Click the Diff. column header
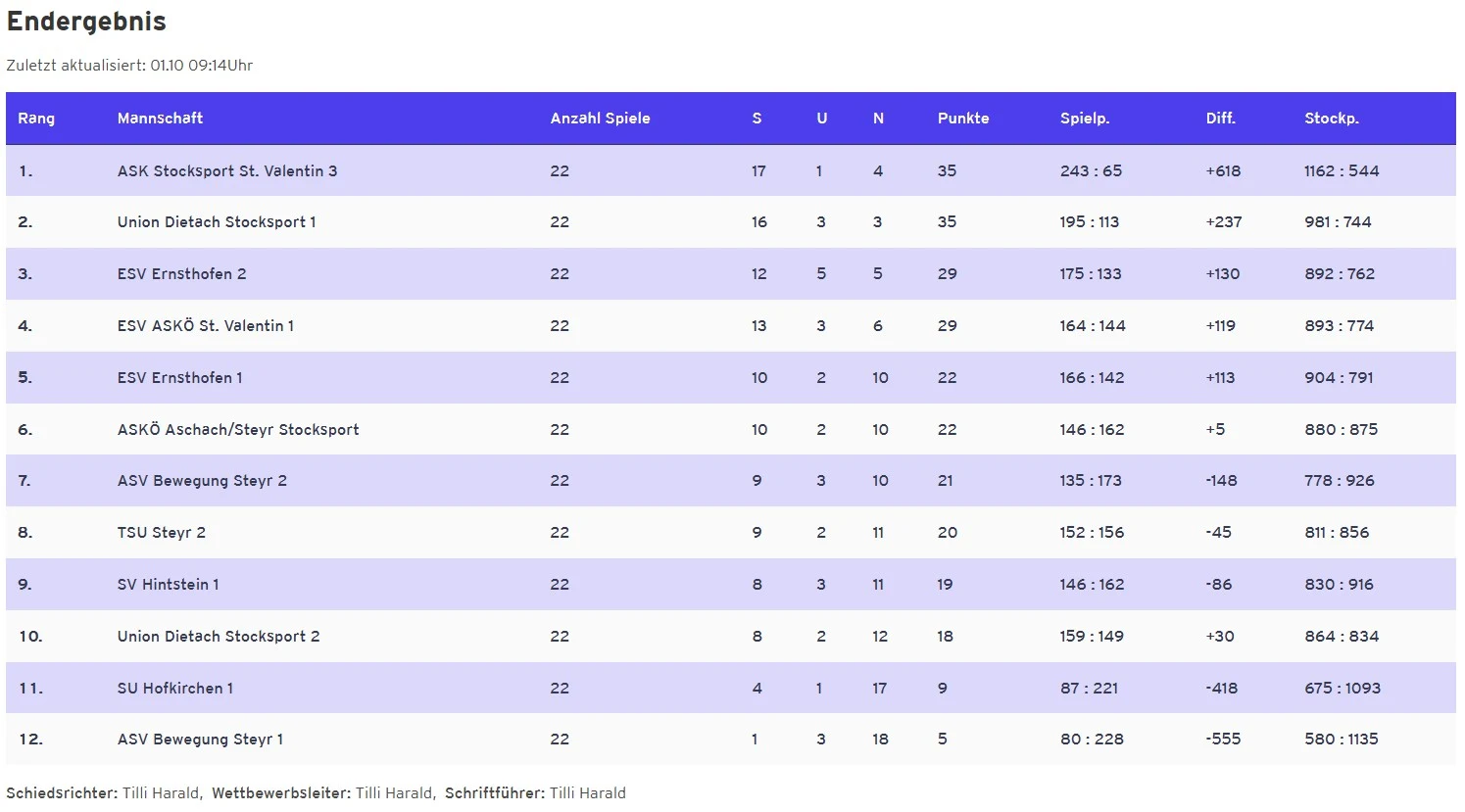This screenshot has width=1465, height=812. [x=1220, y=119]
